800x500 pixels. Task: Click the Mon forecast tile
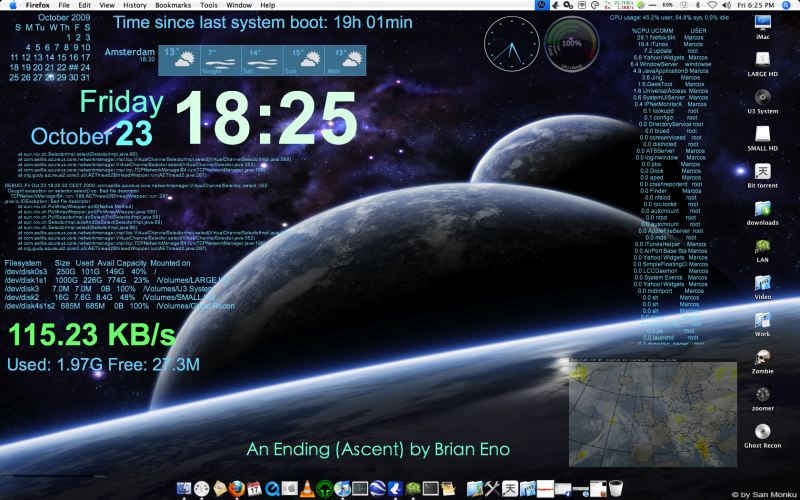click(x=345, y=60)
